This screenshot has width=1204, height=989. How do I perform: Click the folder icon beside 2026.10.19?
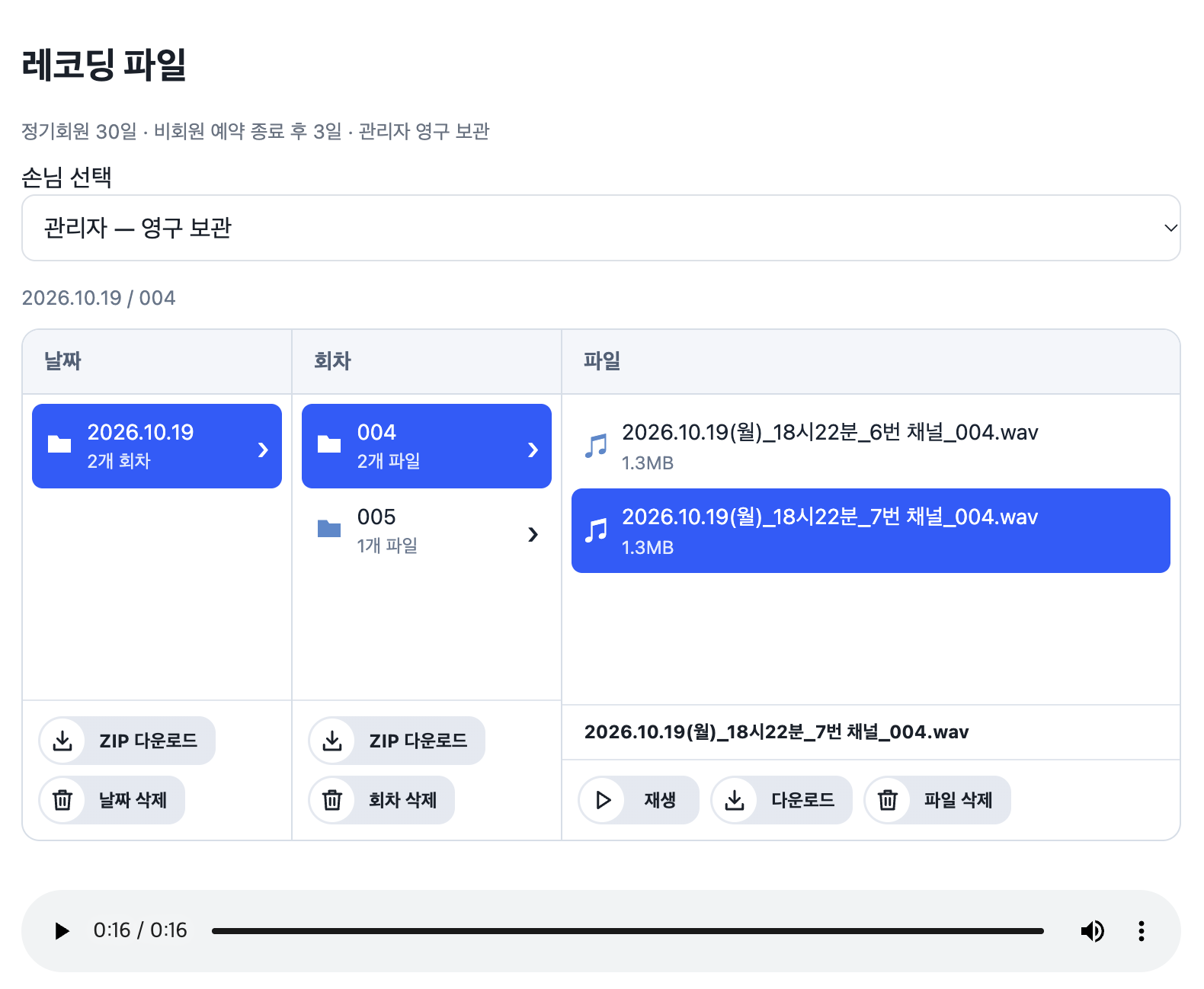(59, 444)
